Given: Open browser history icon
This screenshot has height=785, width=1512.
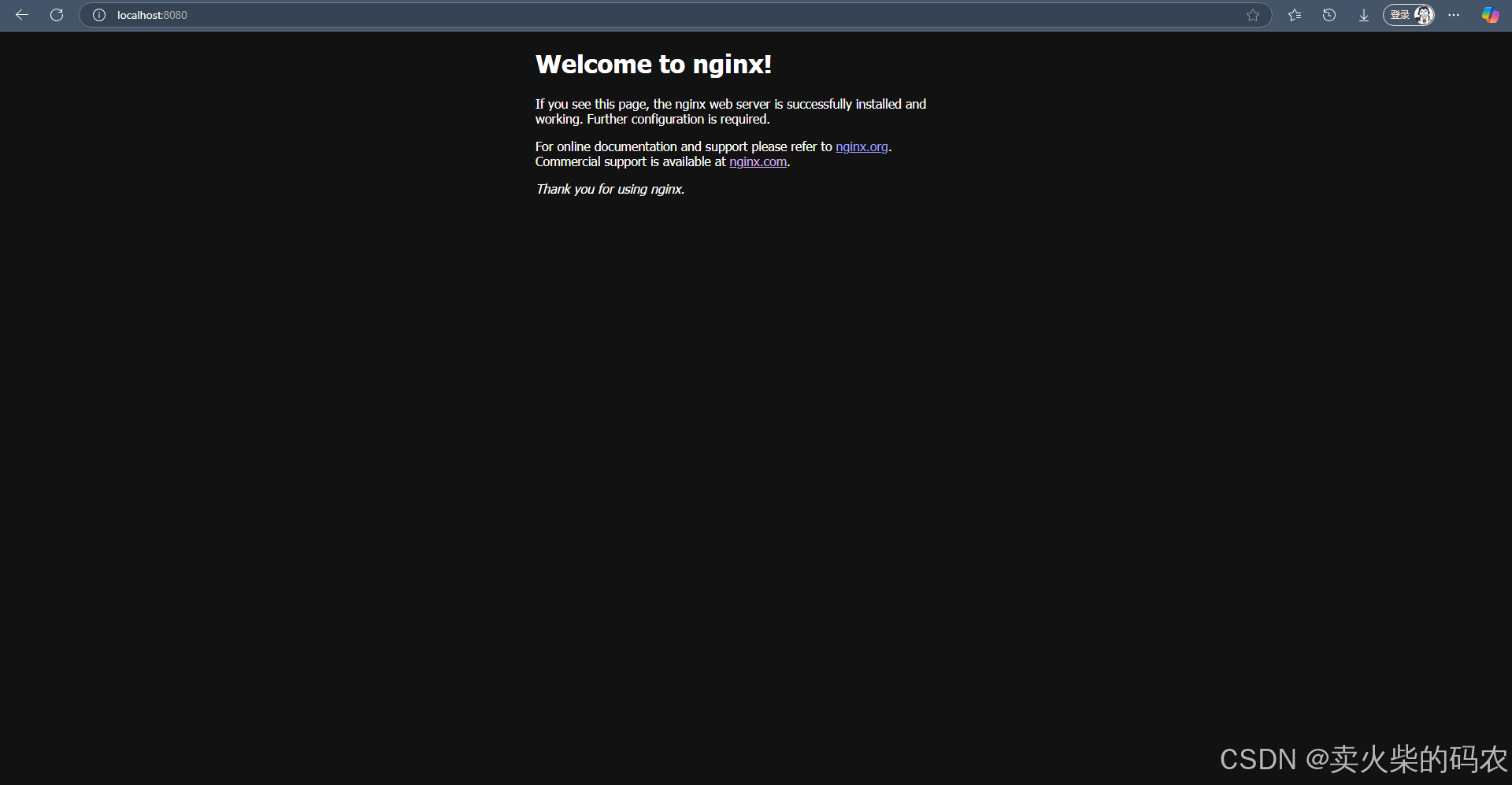Looking at the screenshot, I should point(1329,15).
